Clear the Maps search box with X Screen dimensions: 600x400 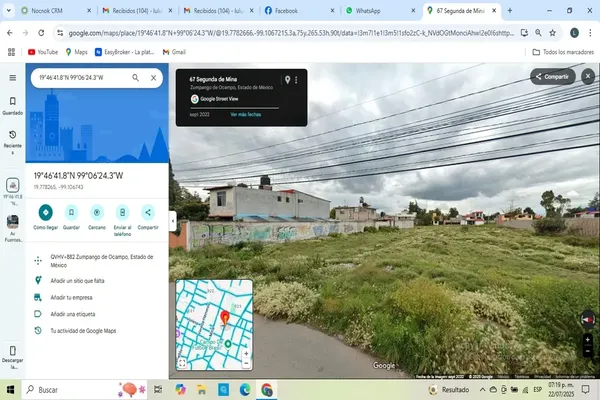point(153,77)
